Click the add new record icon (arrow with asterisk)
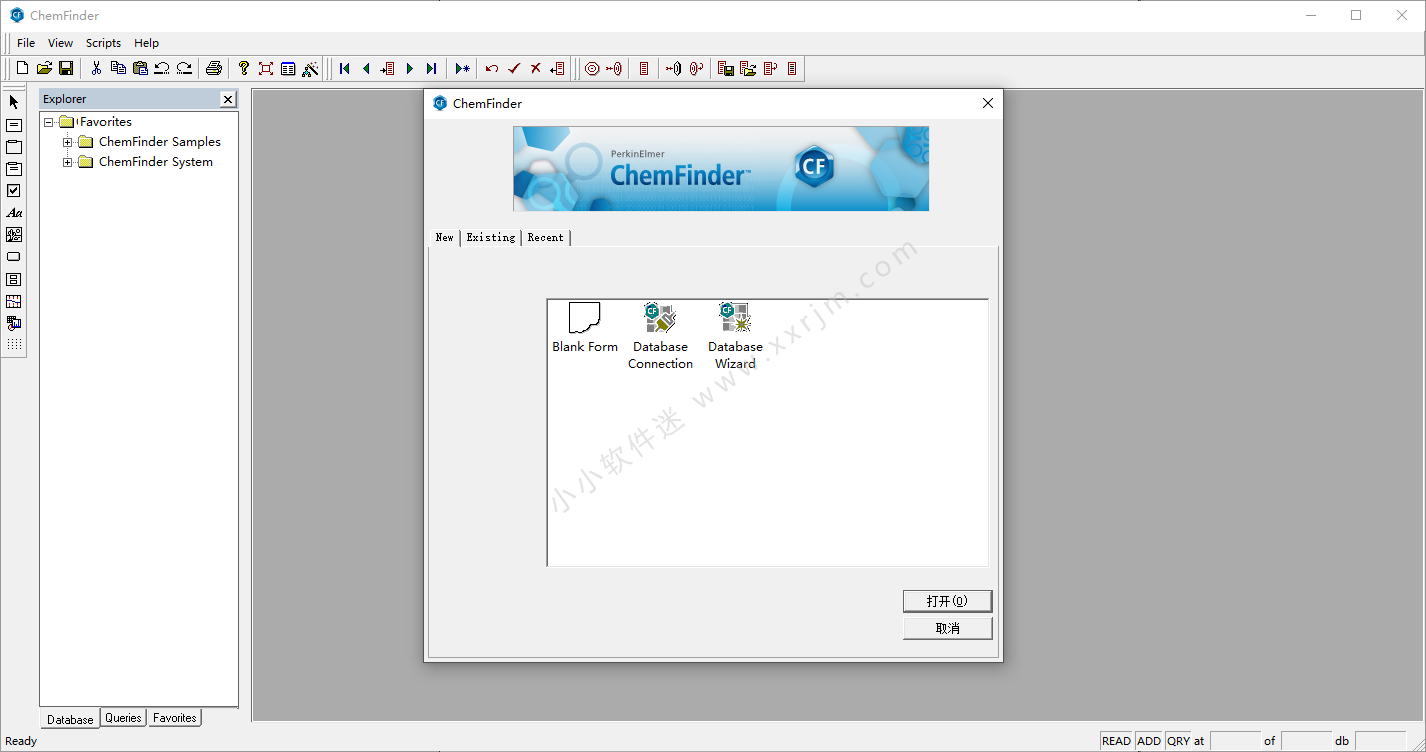 pos(462,68)
